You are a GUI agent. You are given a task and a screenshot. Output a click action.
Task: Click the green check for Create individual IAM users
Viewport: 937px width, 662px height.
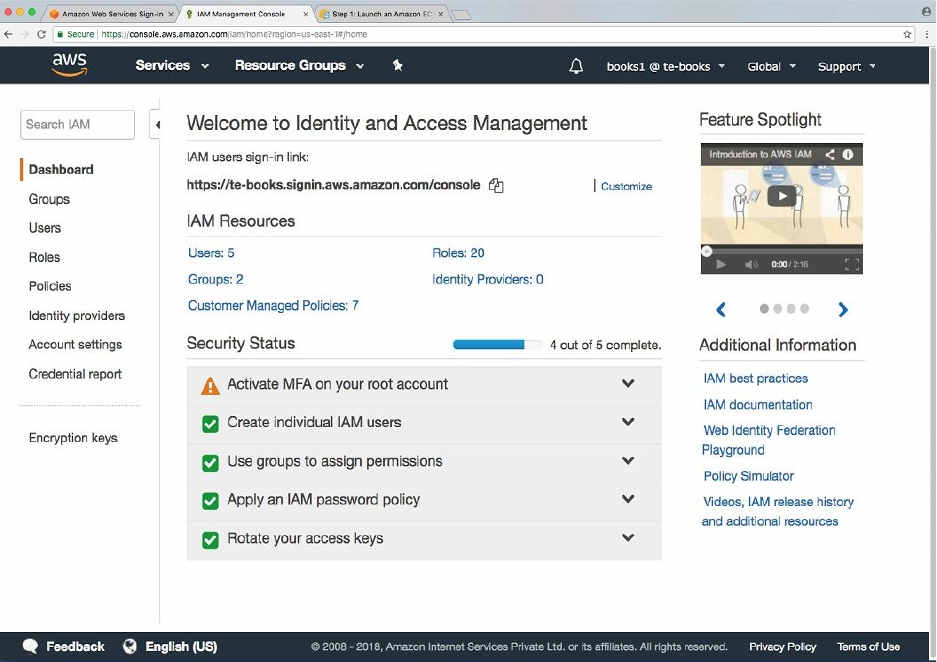(210, 423)
